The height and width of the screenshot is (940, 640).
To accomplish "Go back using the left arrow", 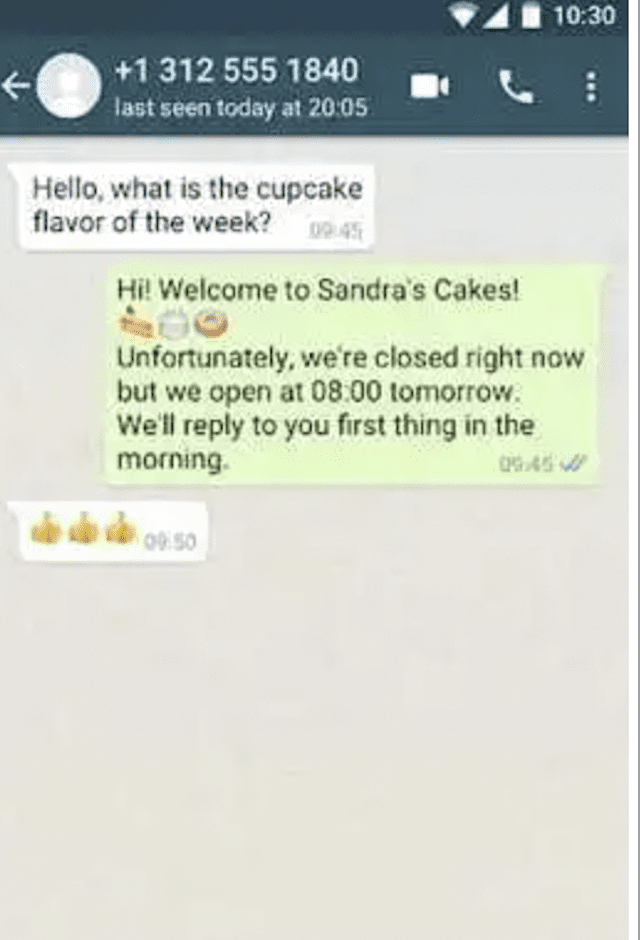I will coord(16,86).
